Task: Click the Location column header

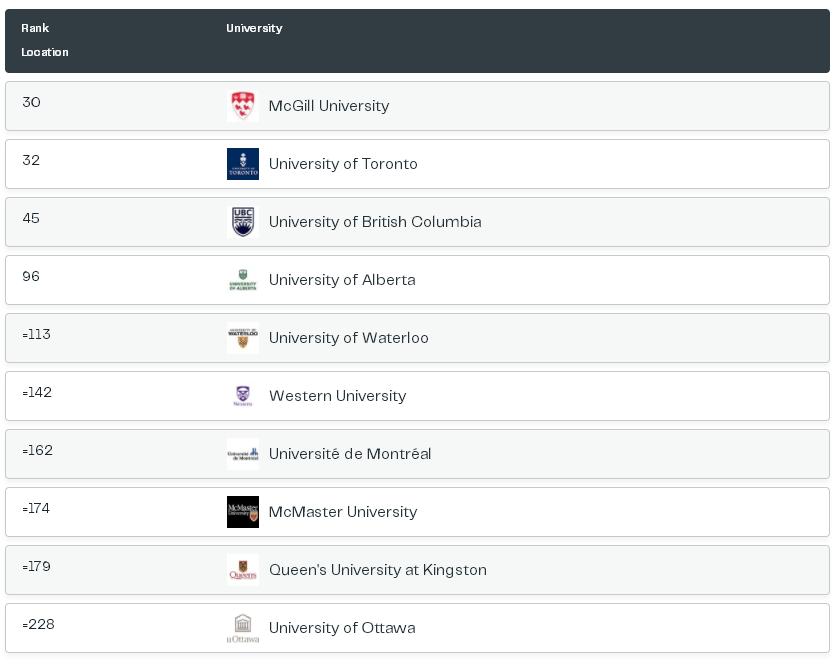Action: pyautogui.click(x=44, y=52)
